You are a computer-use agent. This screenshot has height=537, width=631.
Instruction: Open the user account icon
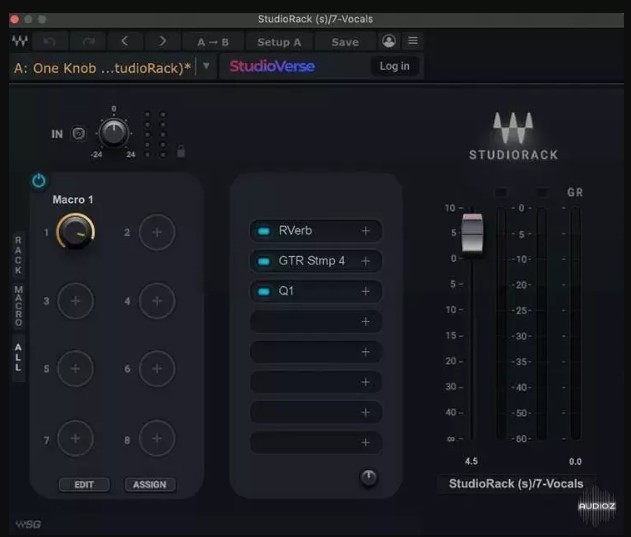point(389,41)
